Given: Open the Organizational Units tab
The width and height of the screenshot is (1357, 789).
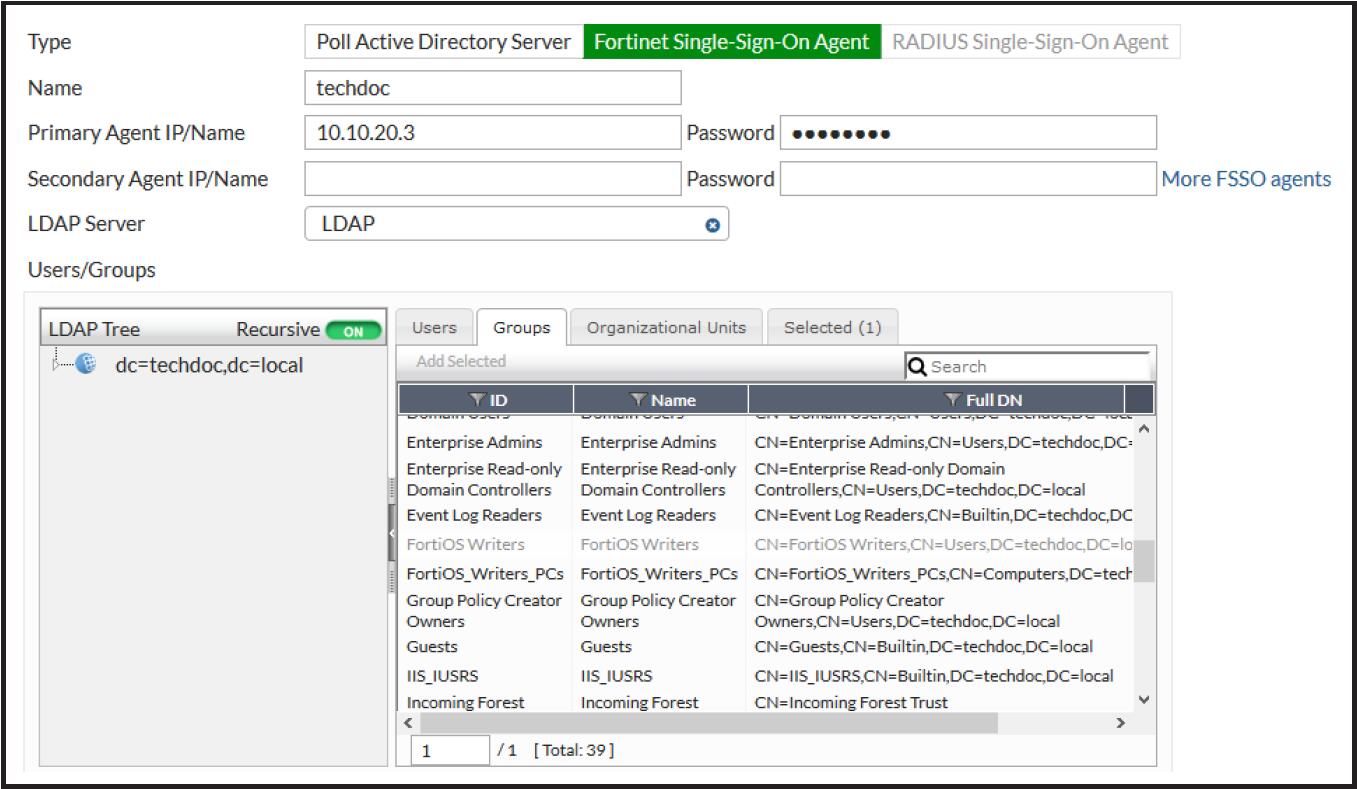Looking at the screenshot, I should pos(666,328).
